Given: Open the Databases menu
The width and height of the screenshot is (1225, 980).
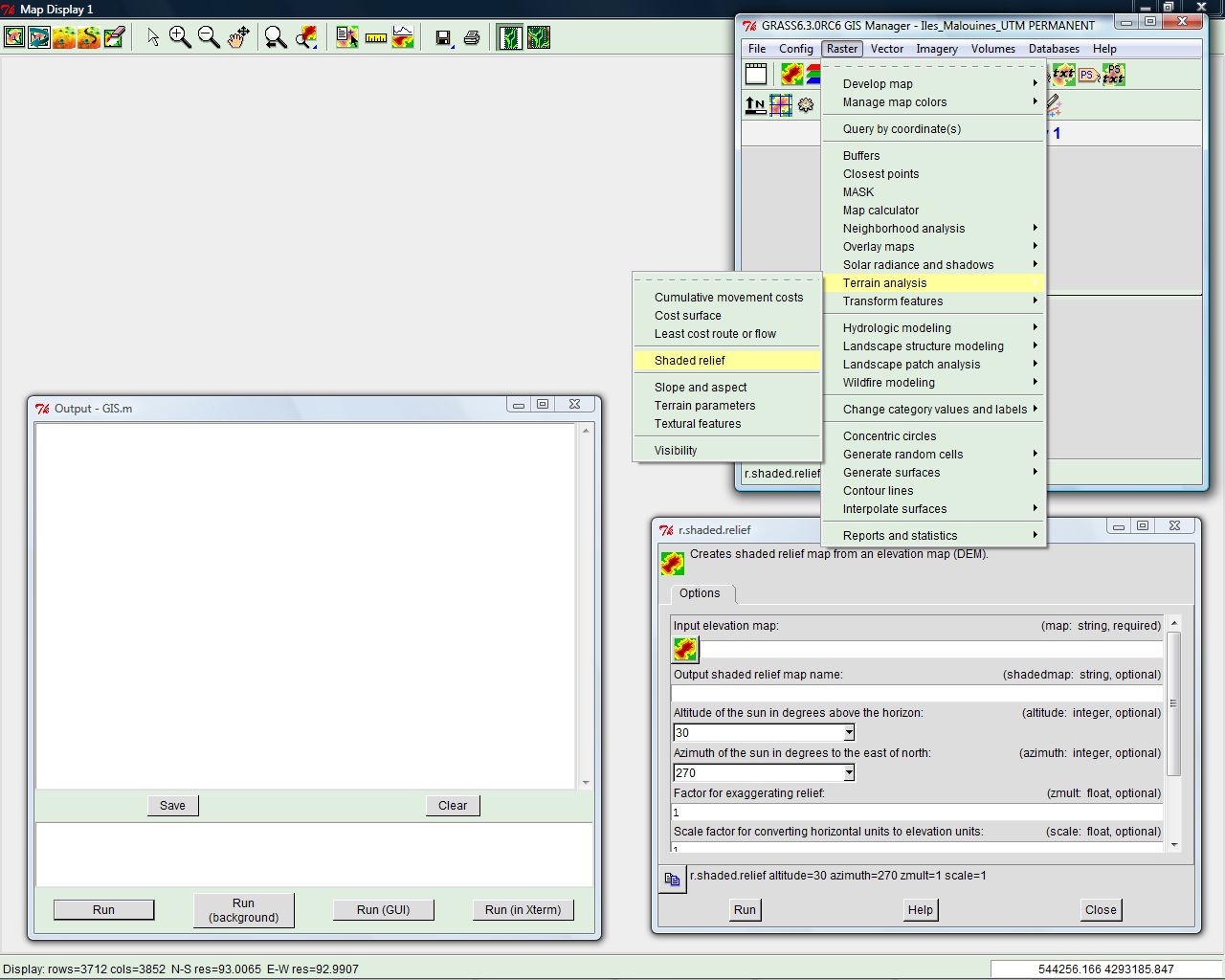Looking at the screenshot, I should coord(1054,49).
